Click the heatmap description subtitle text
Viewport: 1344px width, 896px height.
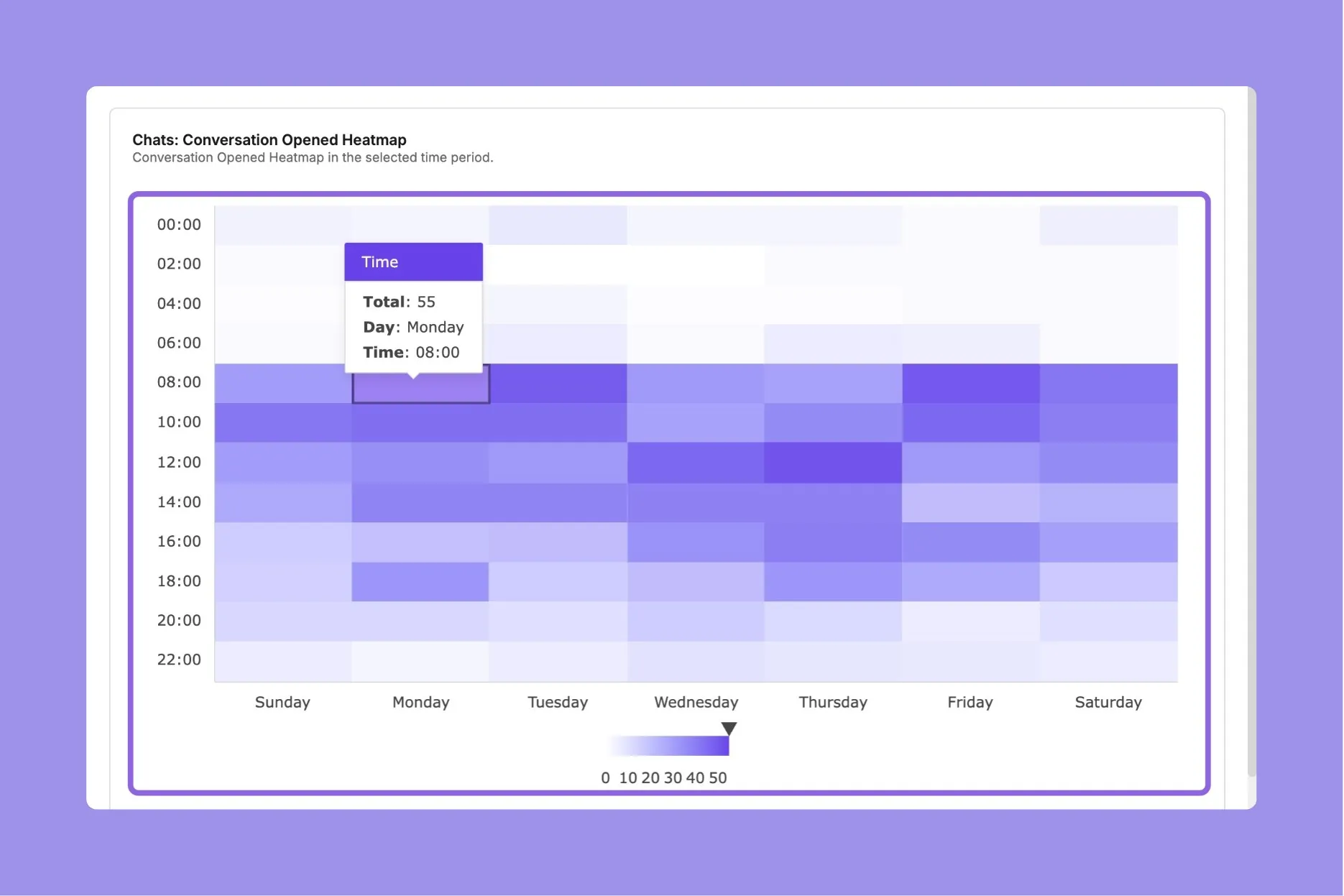coord(313,157)
